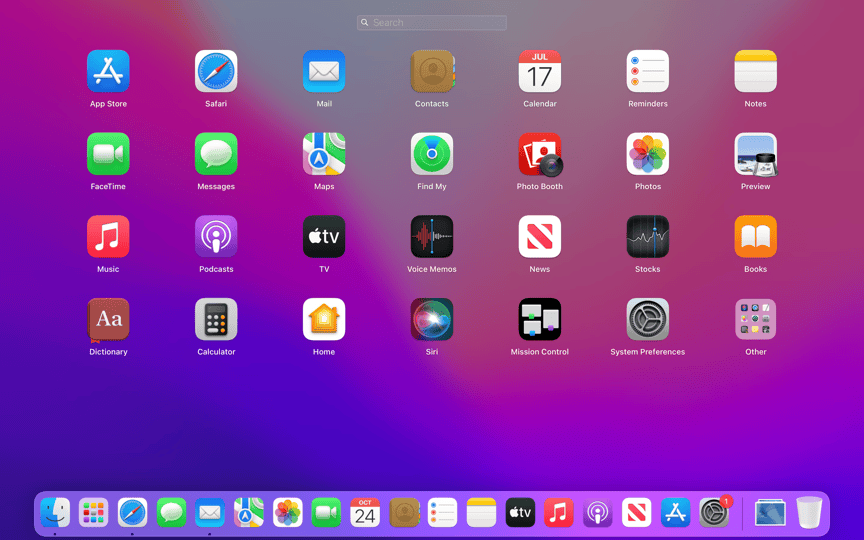864x540 pixels.
Task: Launch the Stocks app
Action: (647, 237)
